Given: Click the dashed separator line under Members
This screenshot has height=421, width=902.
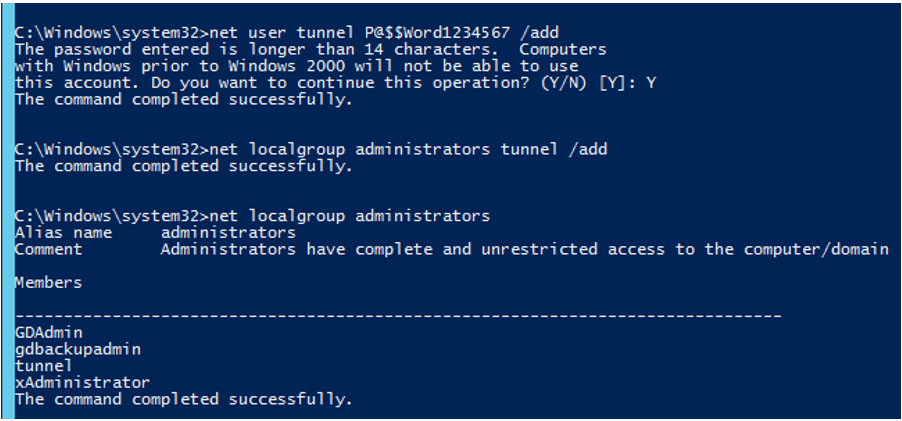Looking at the screenshot, I should coord(398,316).
